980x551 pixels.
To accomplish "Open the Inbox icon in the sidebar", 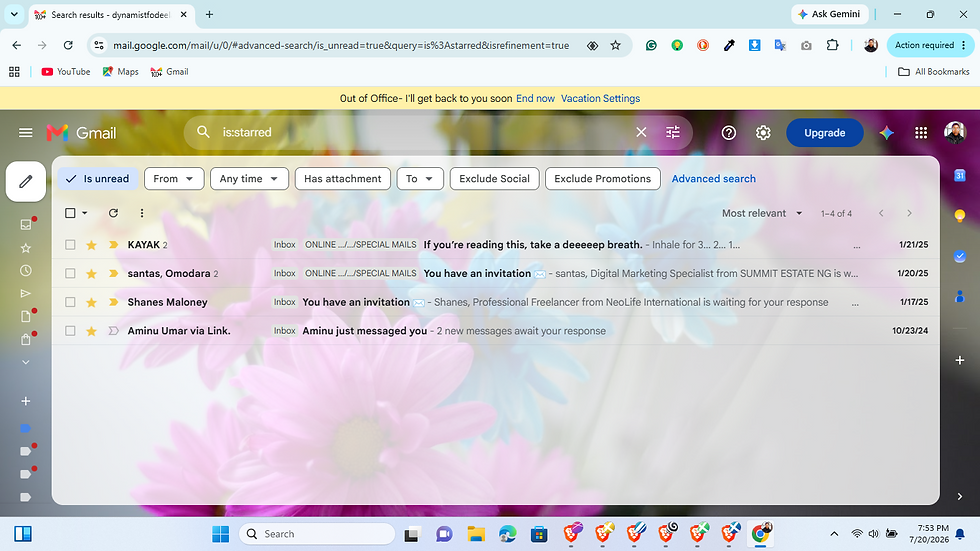I will (26, 224).
